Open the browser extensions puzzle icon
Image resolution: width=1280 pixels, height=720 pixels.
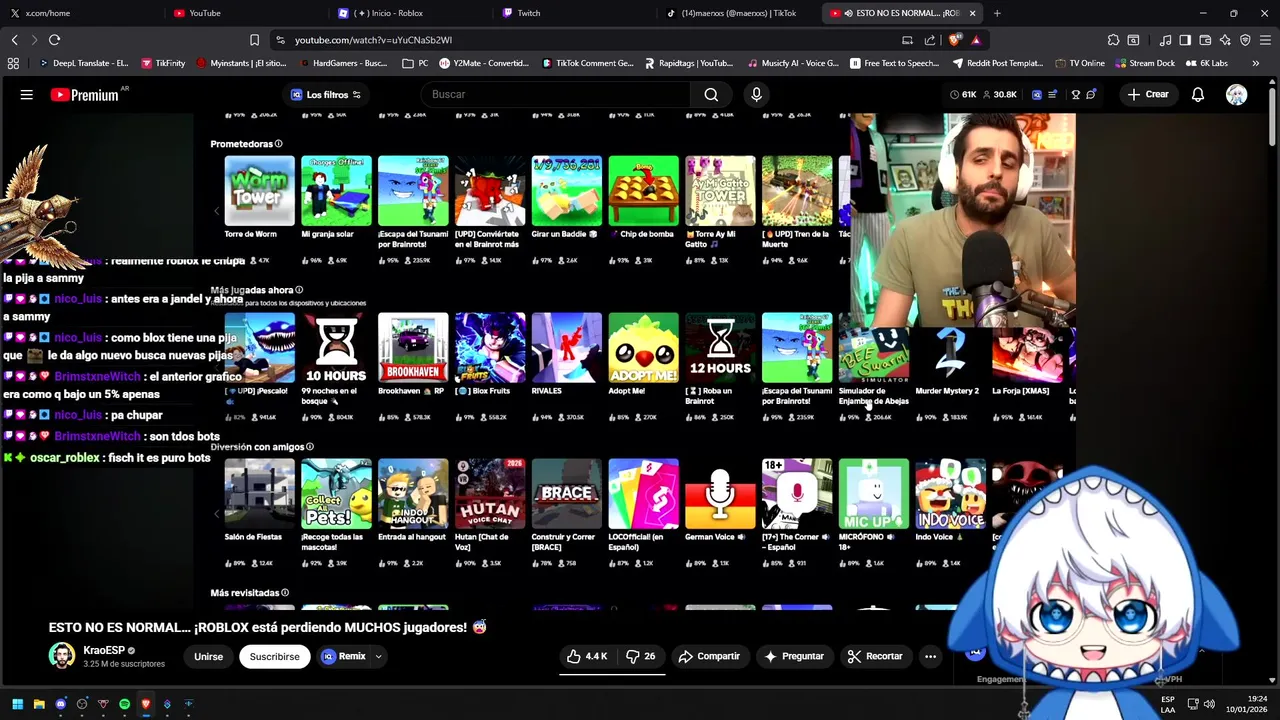click(1113, 40)
